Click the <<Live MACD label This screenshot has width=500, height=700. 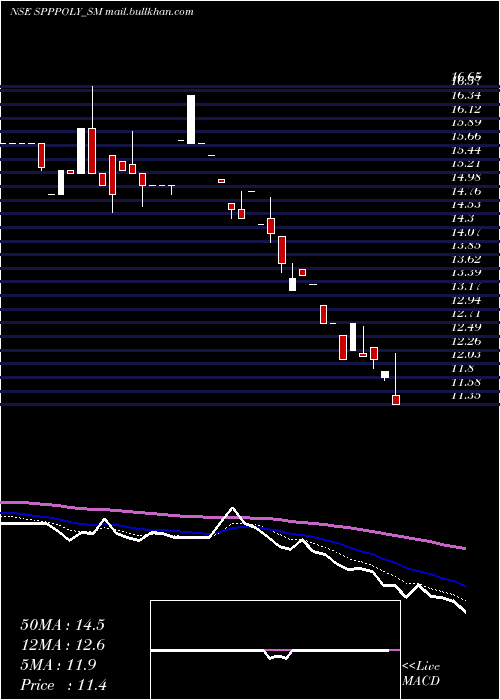pyautogui.click(x=421, y=673)
